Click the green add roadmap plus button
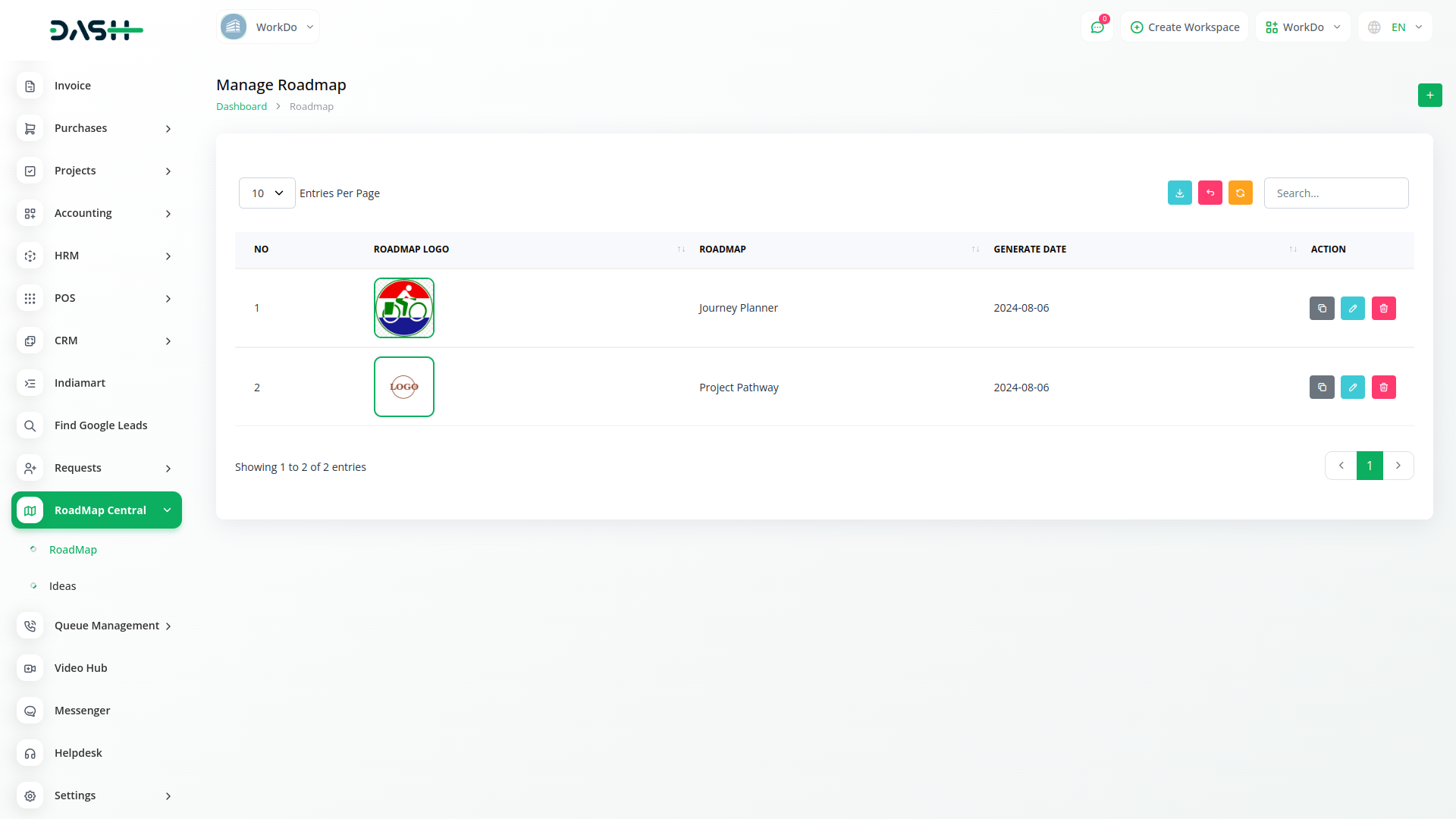Viewport: 1456px width, 819px height. pyautogui.click(x=1429, y=95)
